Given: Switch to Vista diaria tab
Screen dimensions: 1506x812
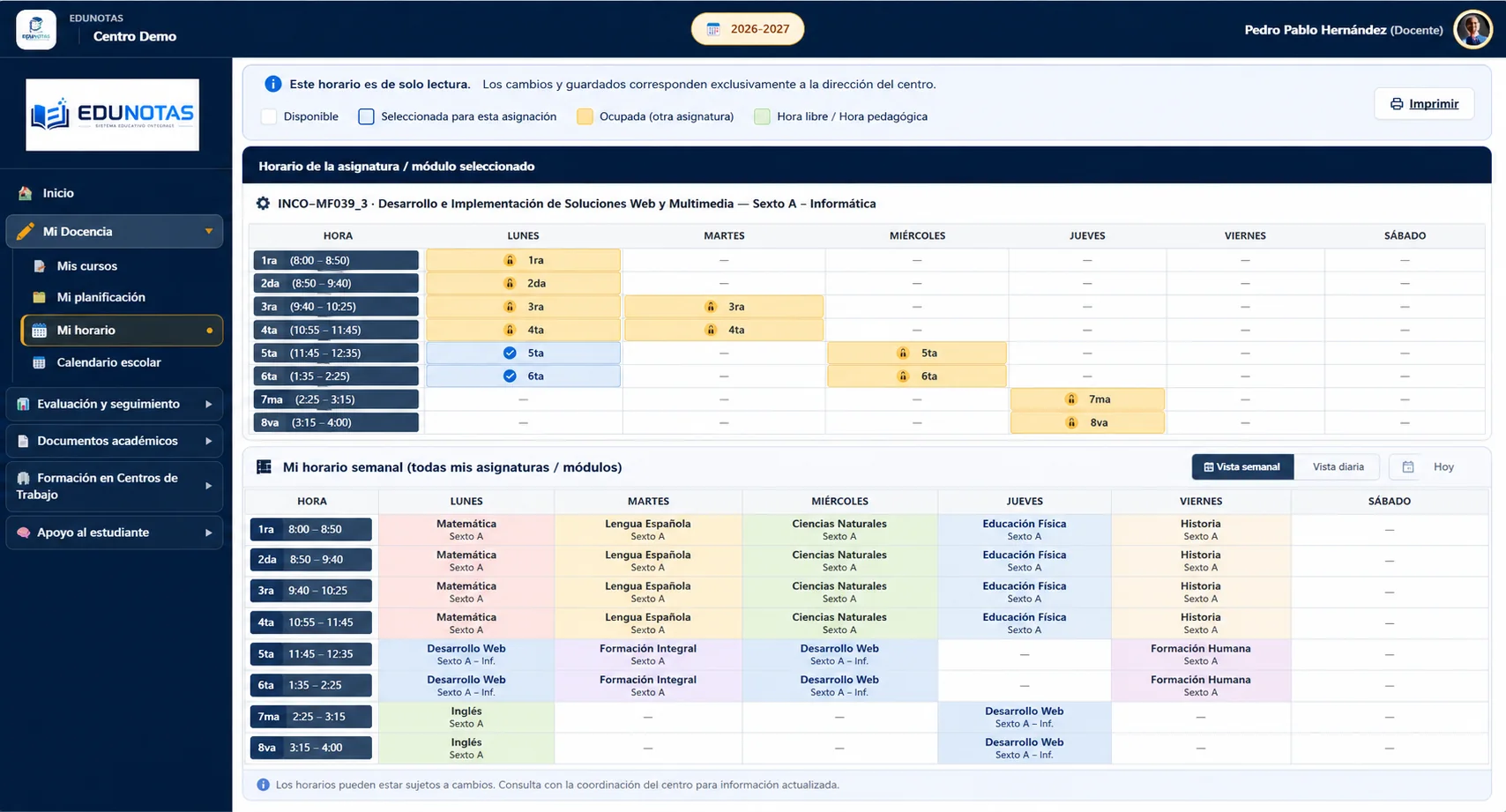Looking at the screenshot, I should (1338, 467).
